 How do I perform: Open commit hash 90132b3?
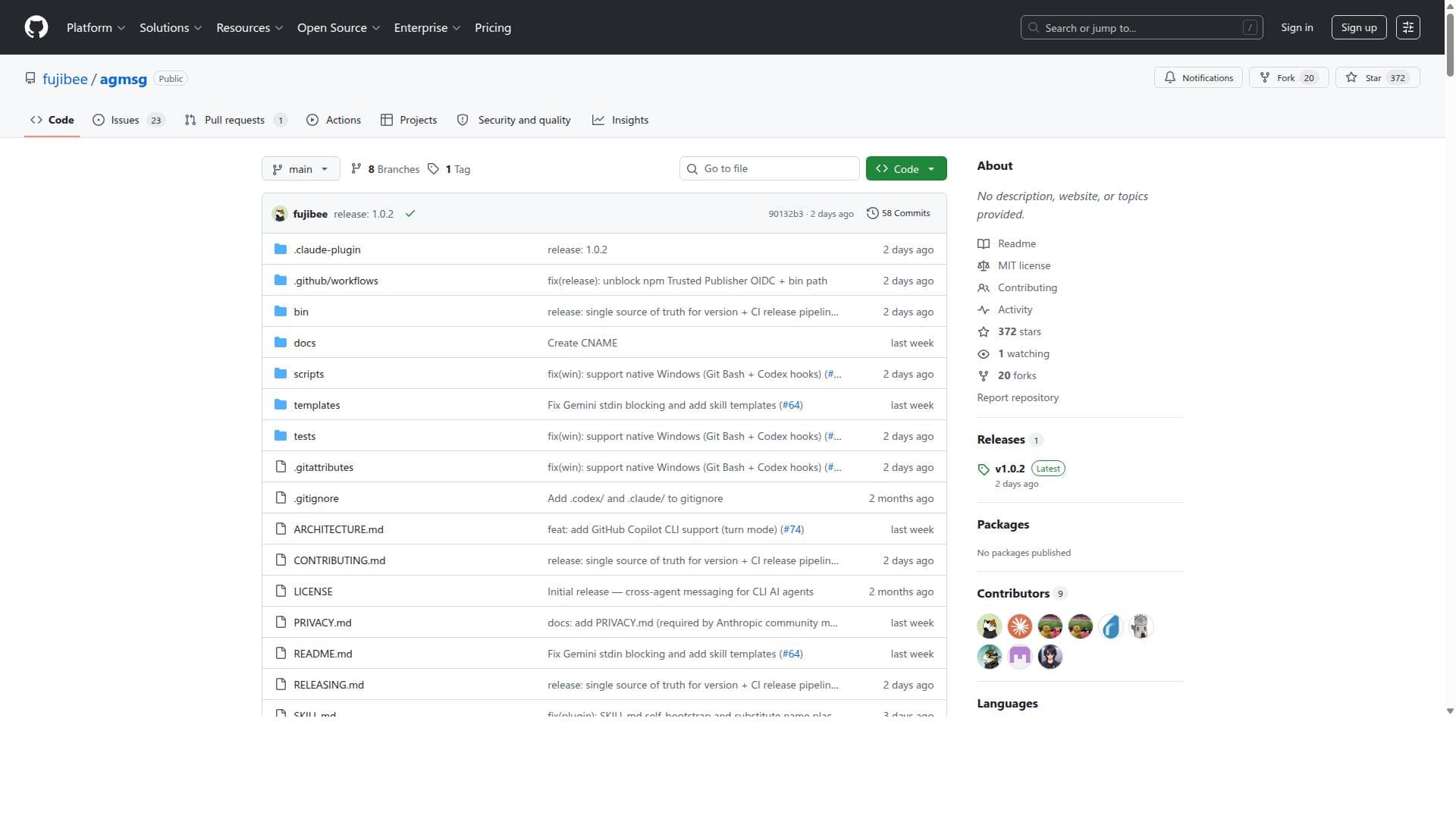coord(786,214)
